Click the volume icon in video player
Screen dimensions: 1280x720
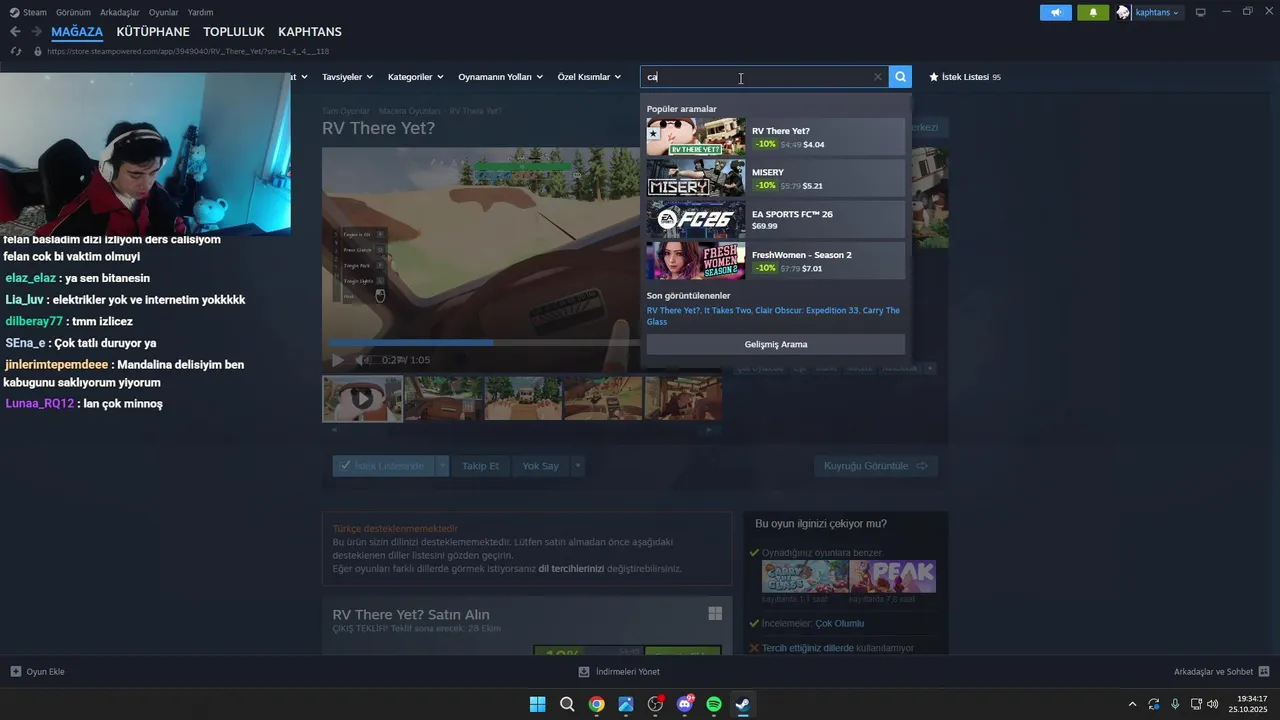click(x=362, y=360)
